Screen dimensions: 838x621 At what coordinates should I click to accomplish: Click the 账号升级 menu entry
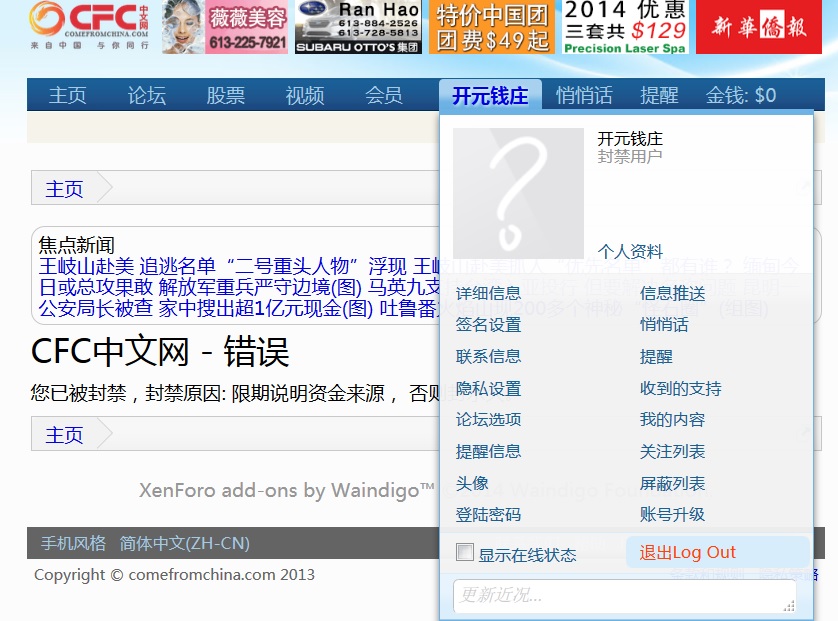click(x=672, y=514)
